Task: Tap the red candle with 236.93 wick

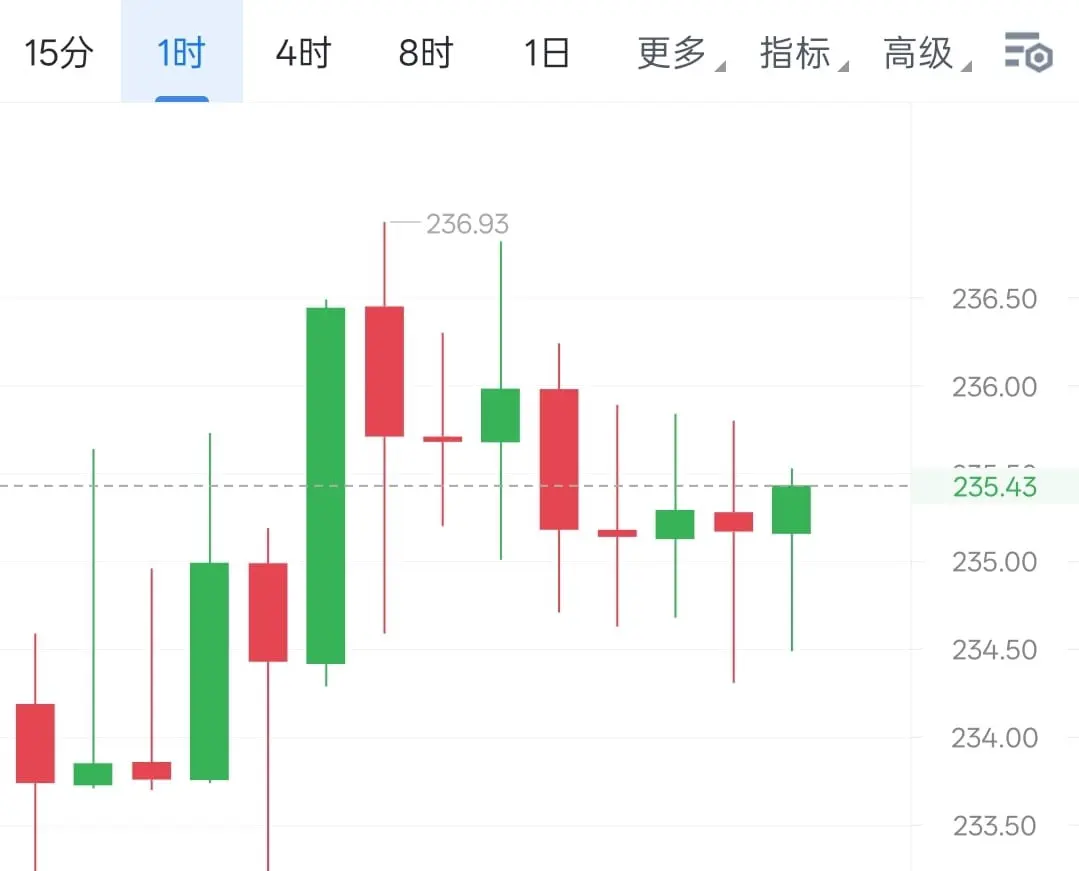Action: [384, 372]
